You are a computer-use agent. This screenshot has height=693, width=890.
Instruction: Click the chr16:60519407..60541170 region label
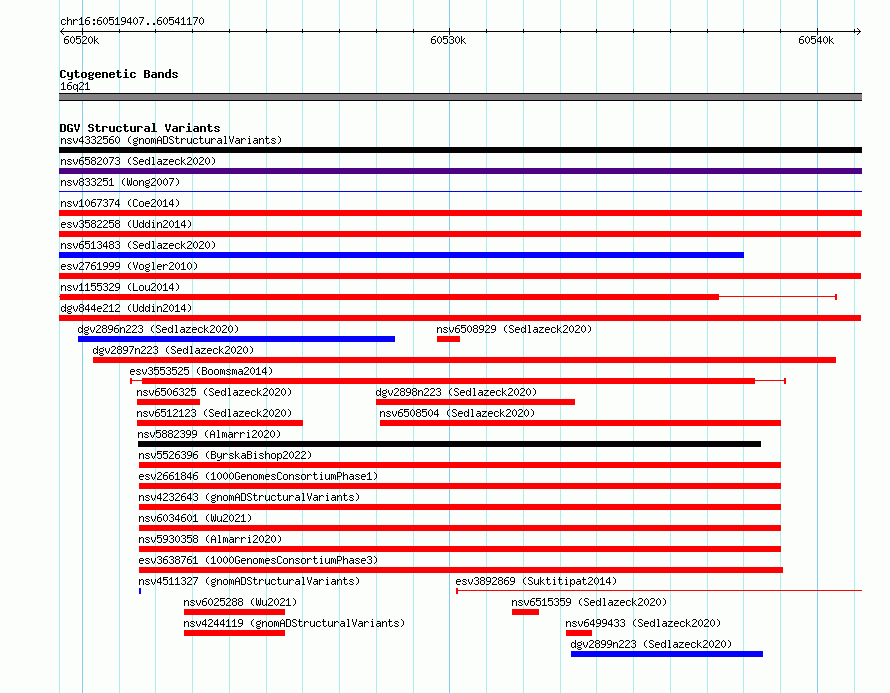pos(132,22)
